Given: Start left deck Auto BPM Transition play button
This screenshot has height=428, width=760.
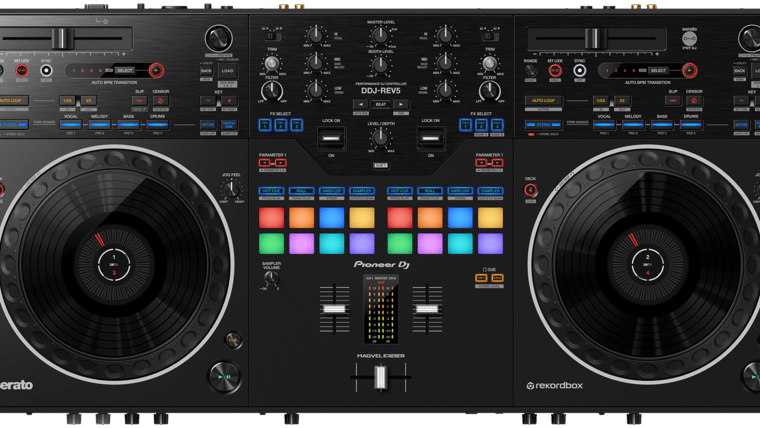Looking at the screenshot, I should (156, 71).
